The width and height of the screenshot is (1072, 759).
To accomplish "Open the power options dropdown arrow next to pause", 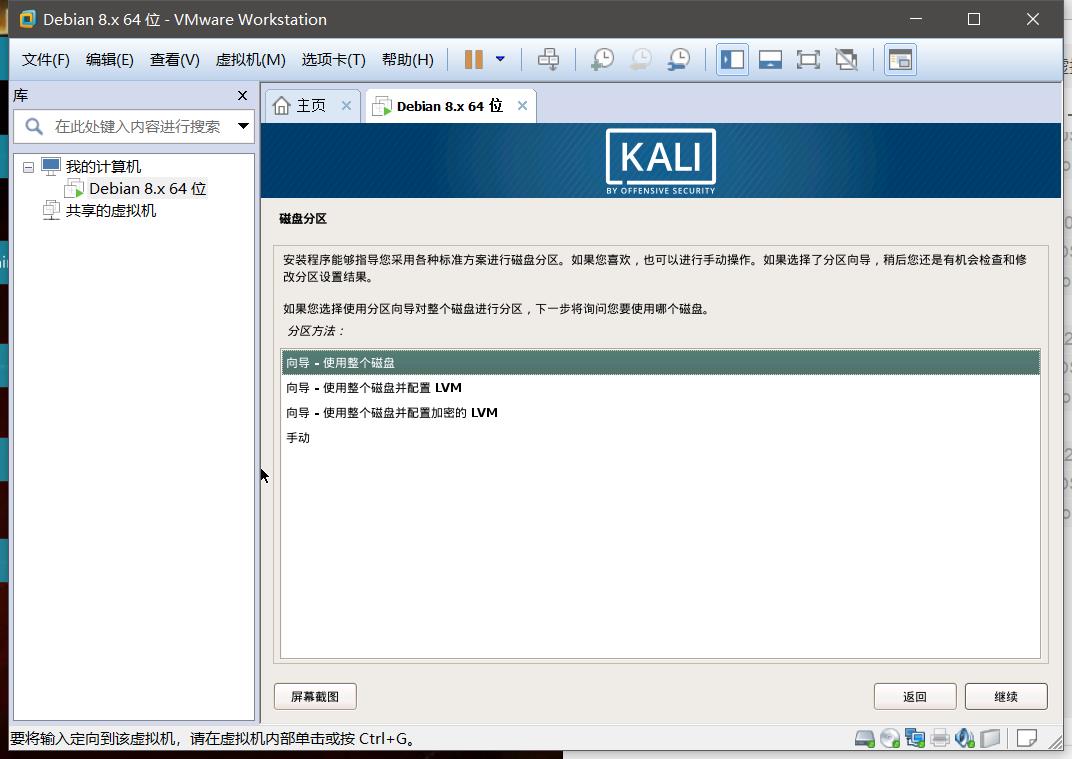I will [500, 59].
